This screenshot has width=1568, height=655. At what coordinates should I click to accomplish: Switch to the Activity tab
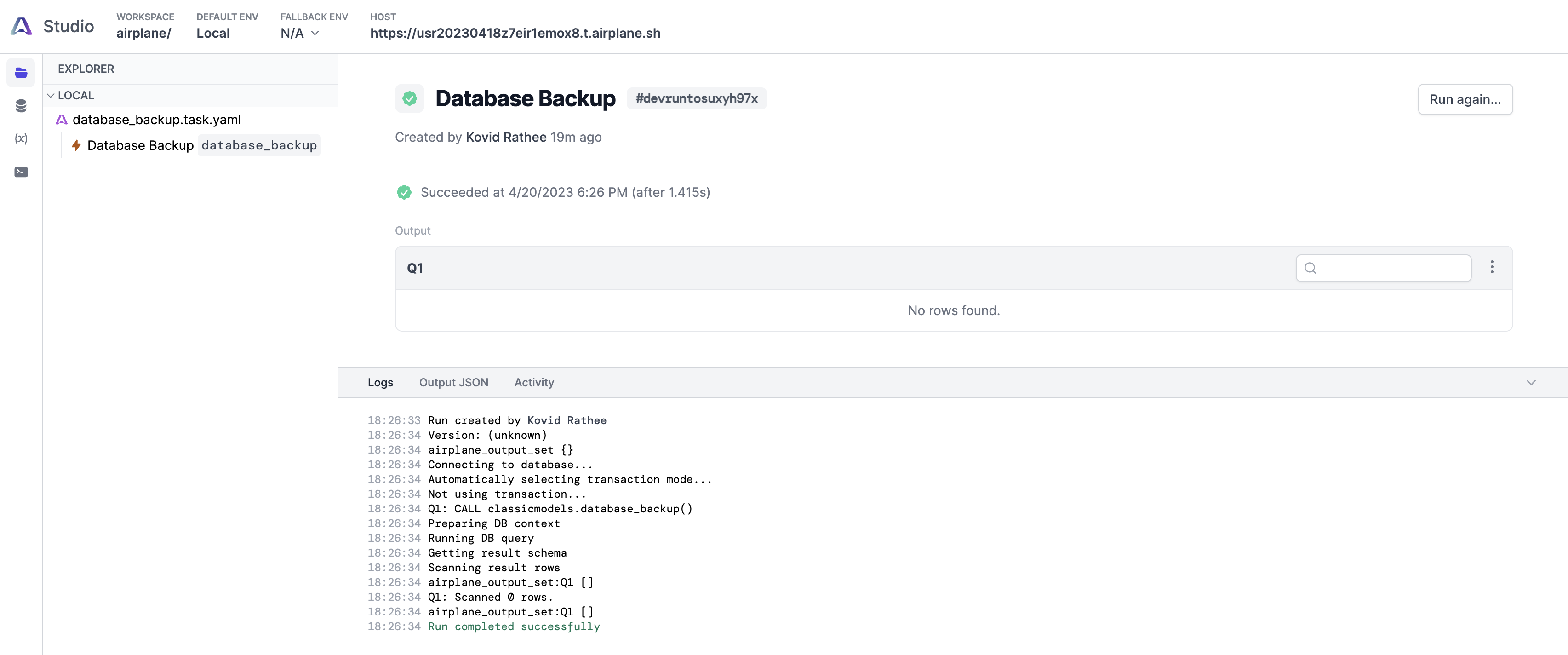pos(534,383)
